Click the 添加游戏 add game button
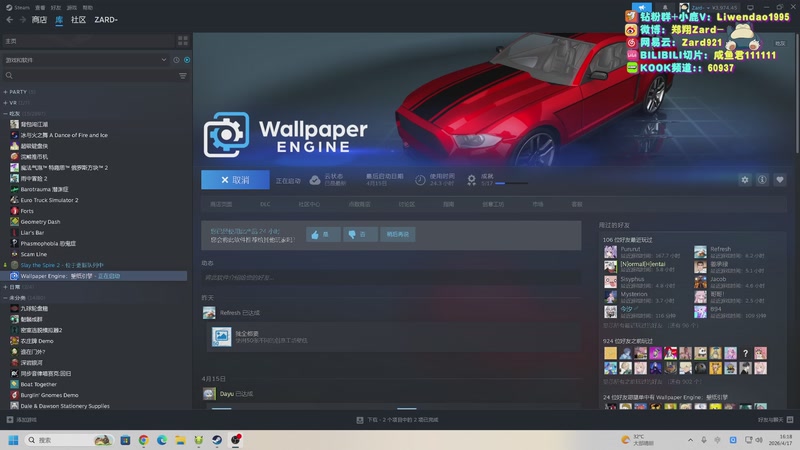 tap(21, 420)
